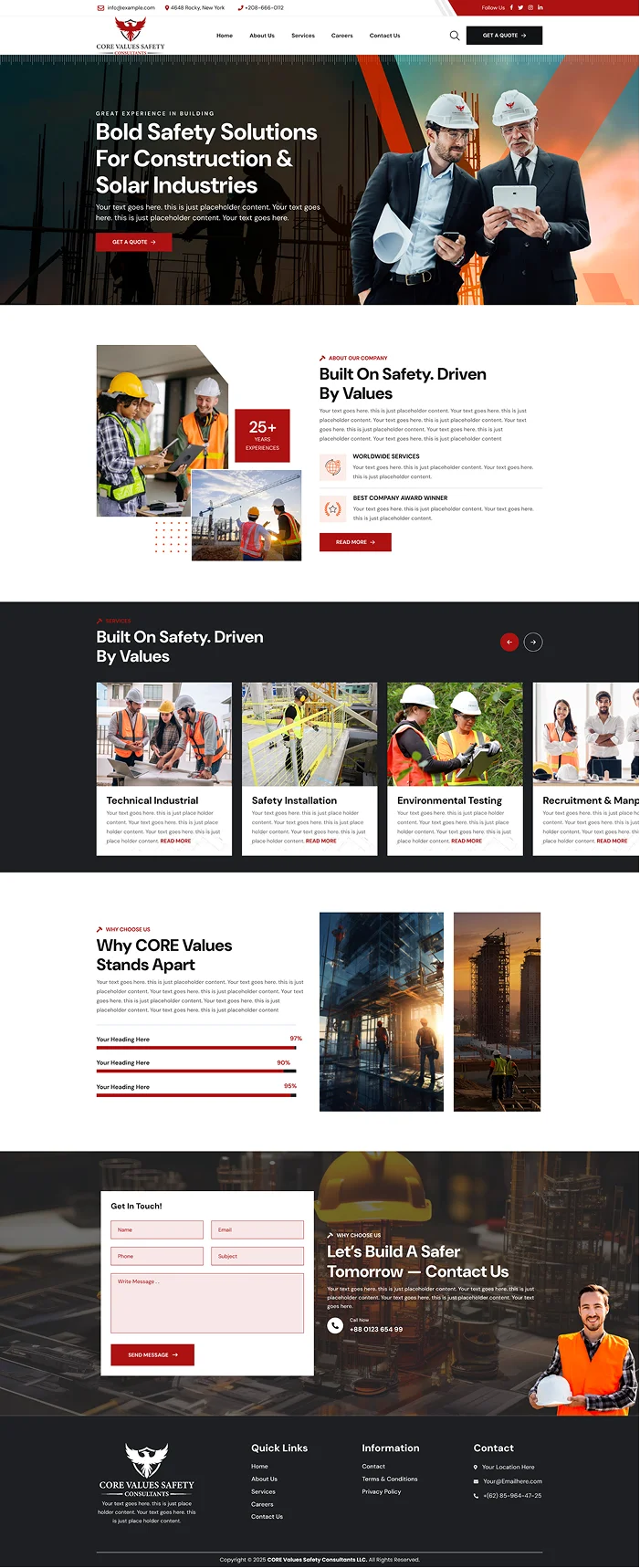The image size is (640, 1568).
Task: Open the Instagram icon in top bar
Action: coord(530,7)
